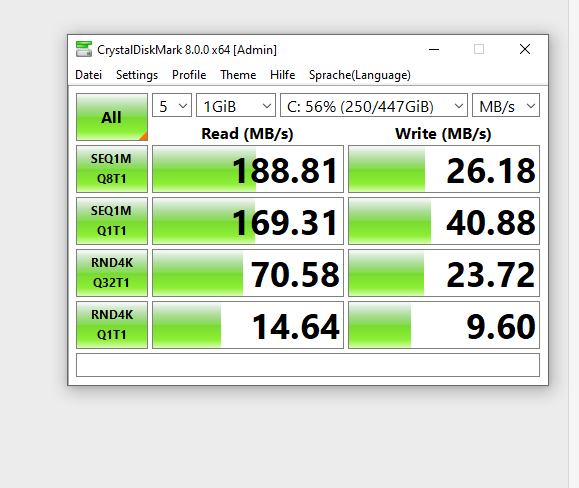The height and width of the screenshot is (488, 579).
Task: Close the CrystalDiskMark window
Action: [x=525, y=49]
